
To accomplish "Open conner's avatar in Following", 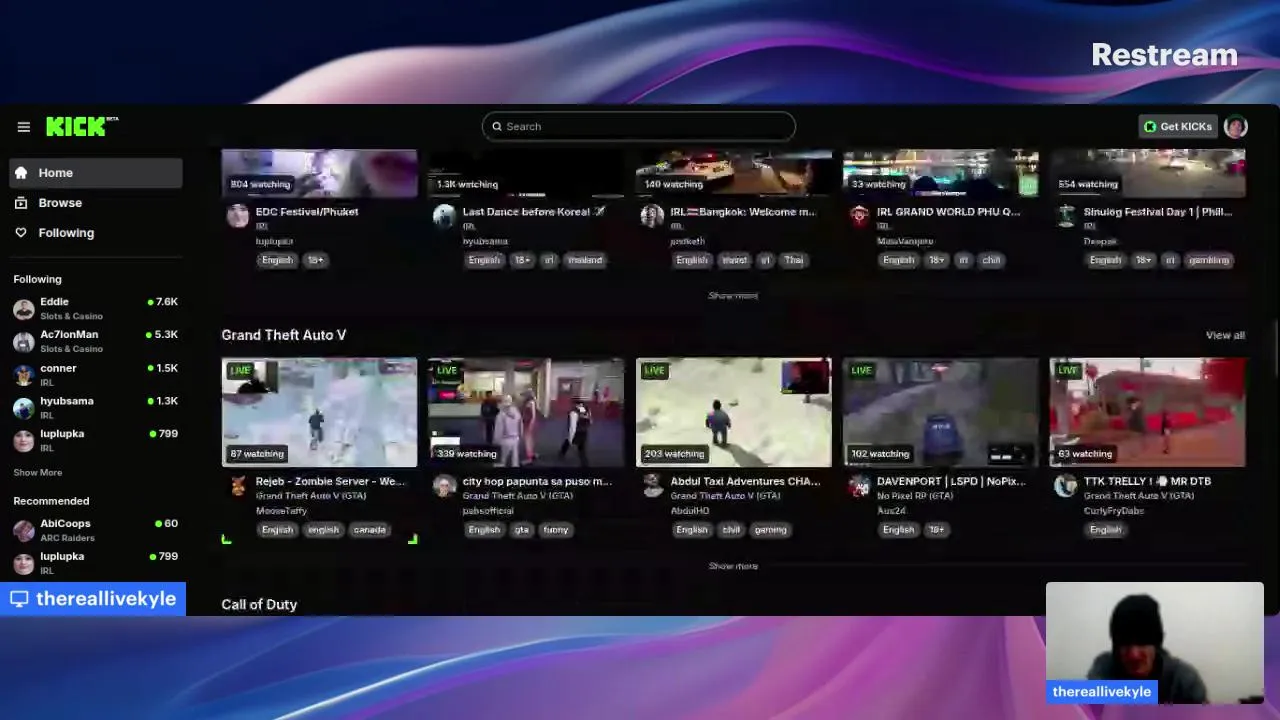I will 24,374.
